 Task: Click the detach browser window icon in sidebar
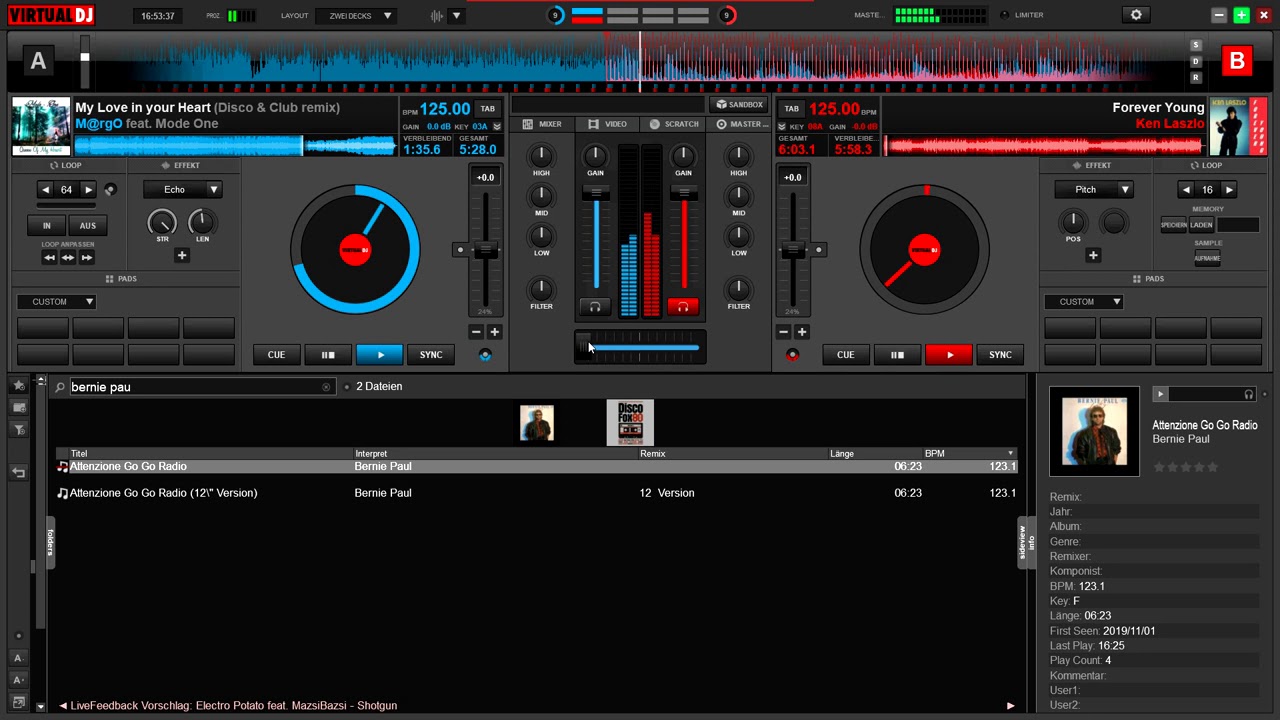pyautogui.click(x=18, y=703)
